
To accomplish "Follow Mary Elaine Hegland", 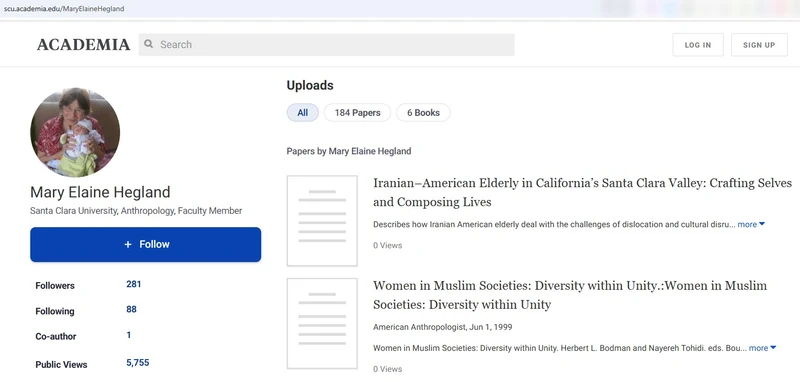I will tap(145, 244).
